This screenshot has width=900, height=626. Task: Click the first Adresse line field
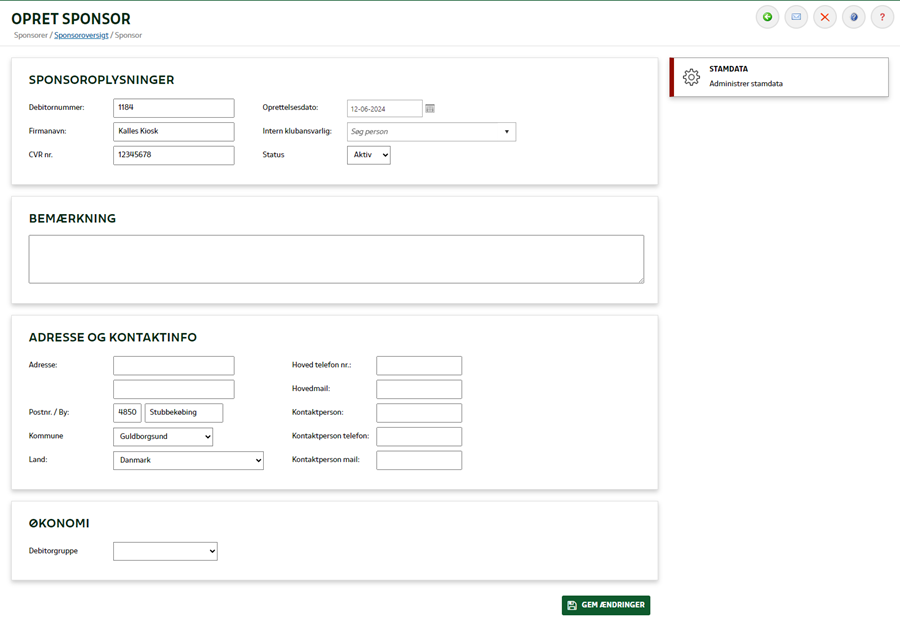[173, 366]
